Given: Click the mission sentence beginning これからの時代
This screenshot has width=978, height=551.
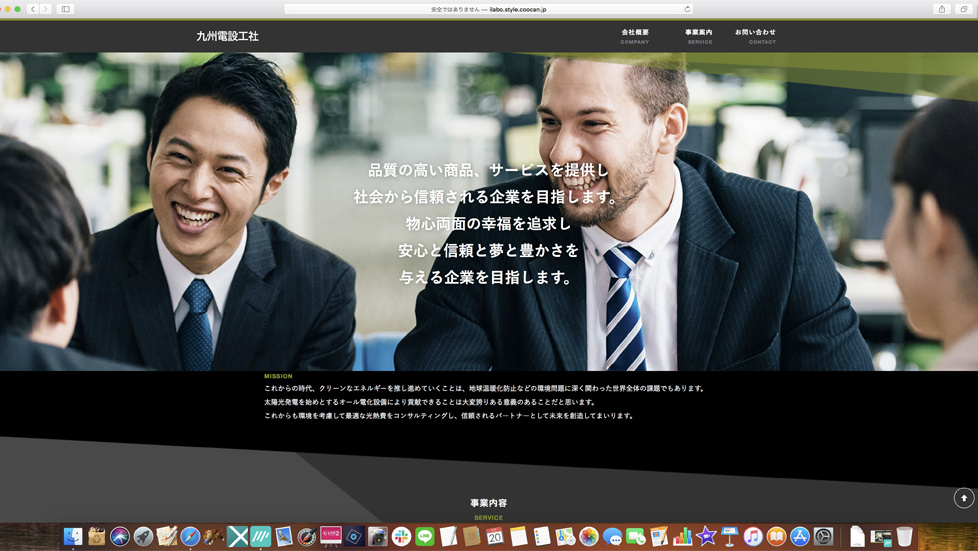Looking at the screenshot, I should coord(484,388).
